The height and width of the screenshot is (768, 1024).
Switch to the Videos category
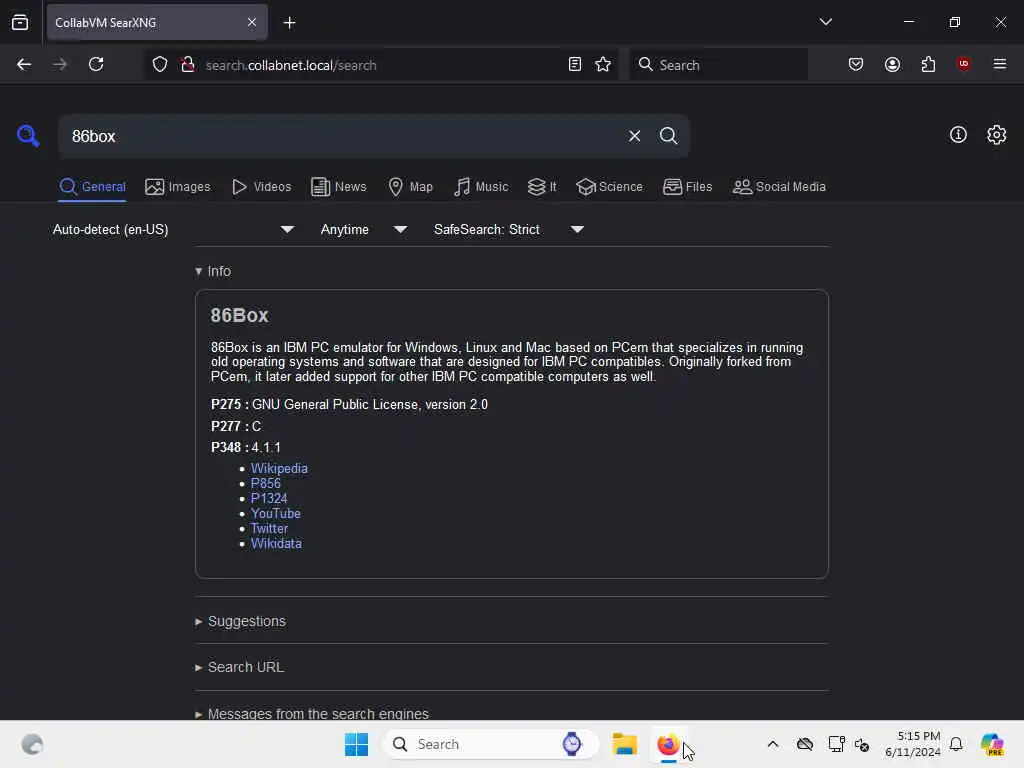pyautogui.click(x=262, y=187)
